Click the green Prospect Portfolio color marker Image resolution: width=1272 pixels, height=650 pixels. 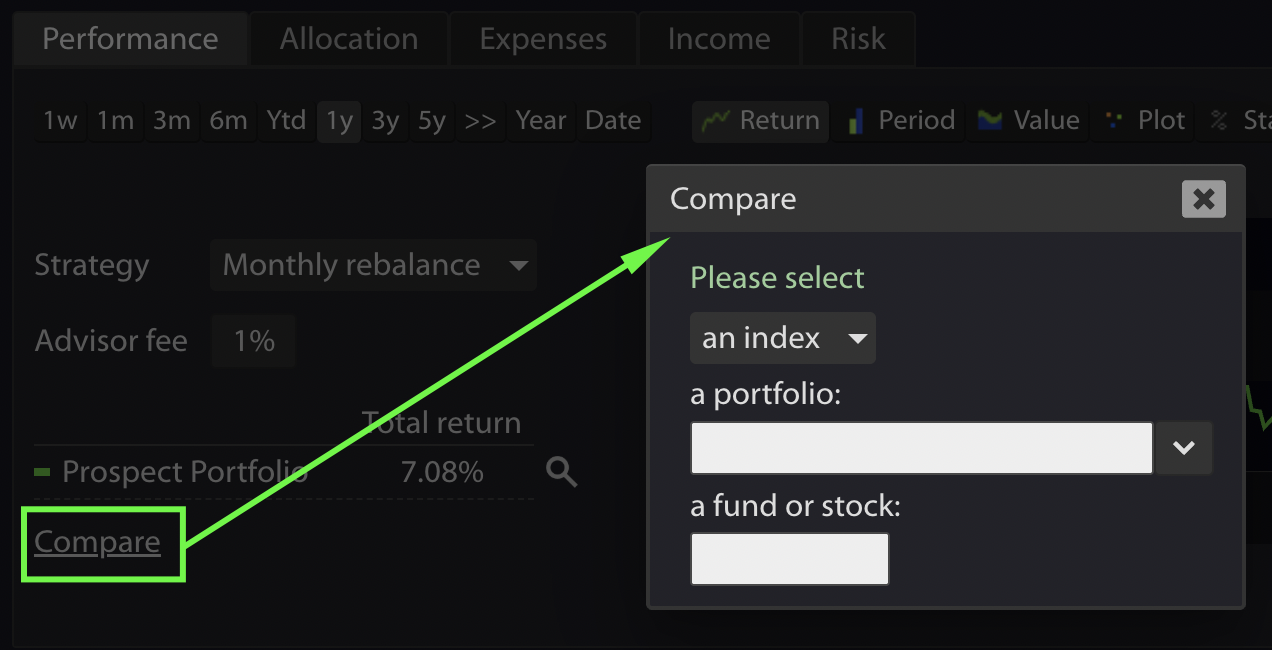(x=42, y=472)
